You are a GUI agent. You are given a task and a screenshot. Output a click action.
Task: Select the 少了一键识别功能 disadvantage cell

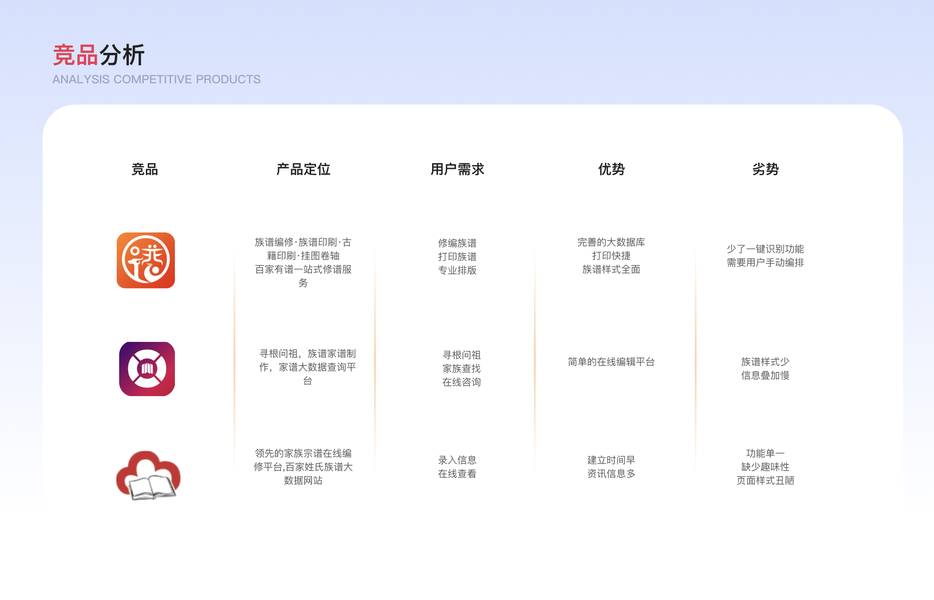[x=765, y=256]
